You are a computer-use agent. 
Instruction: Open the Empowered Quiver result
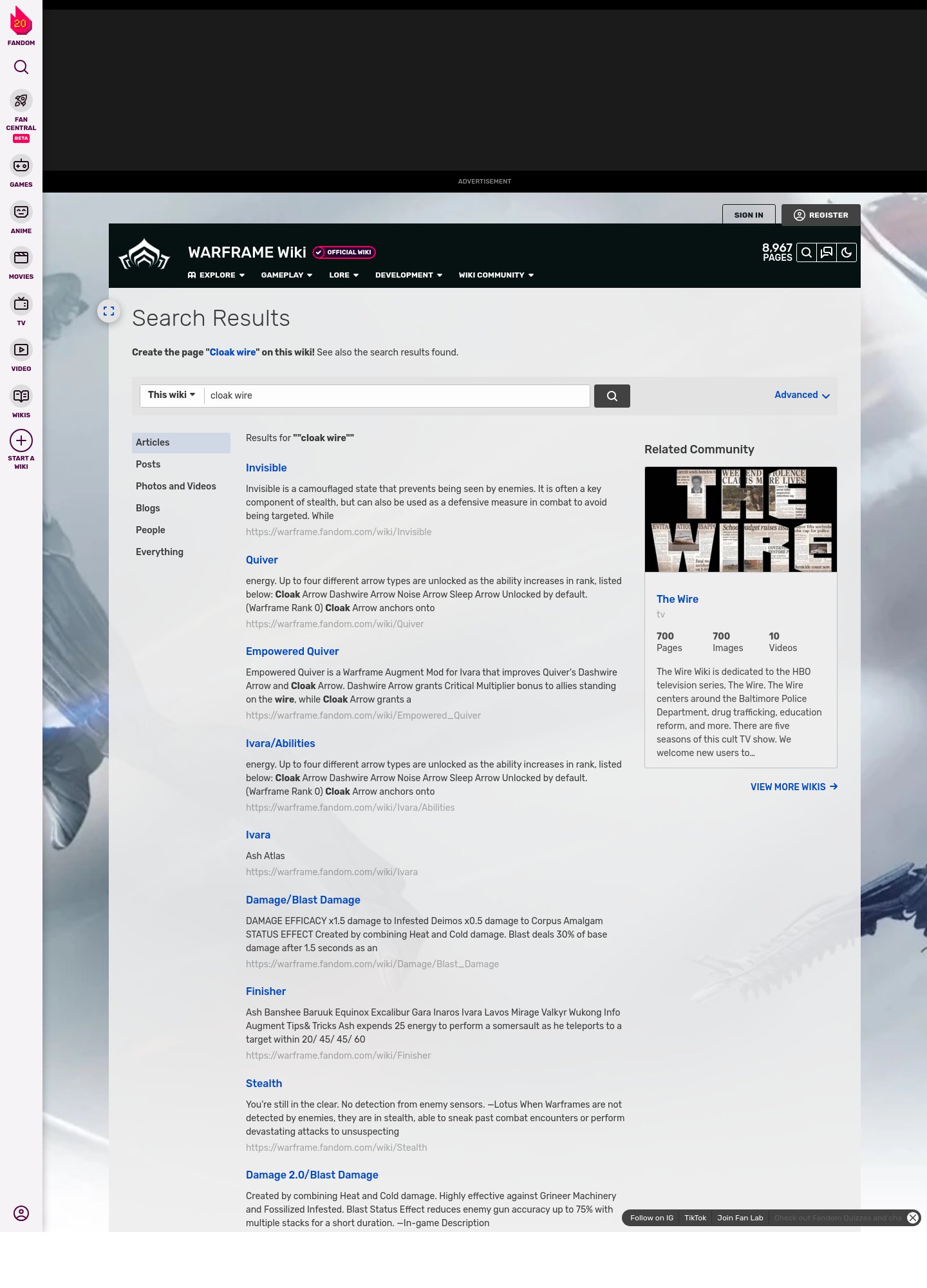point(292,652)
